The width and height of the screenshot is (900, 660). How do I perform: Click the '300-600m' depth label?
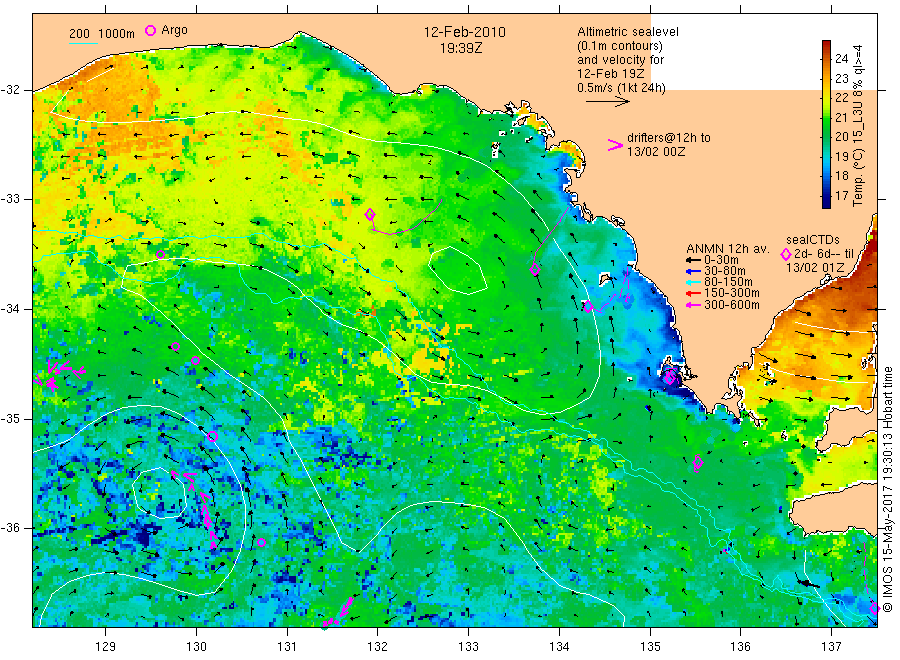coord(732,305)
